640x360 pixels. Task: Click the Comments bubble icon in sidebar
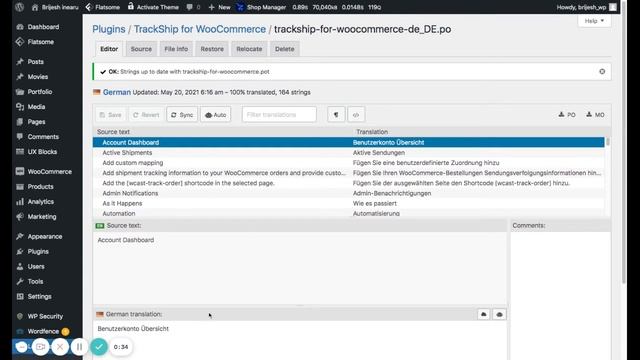[x=20, y=137]
